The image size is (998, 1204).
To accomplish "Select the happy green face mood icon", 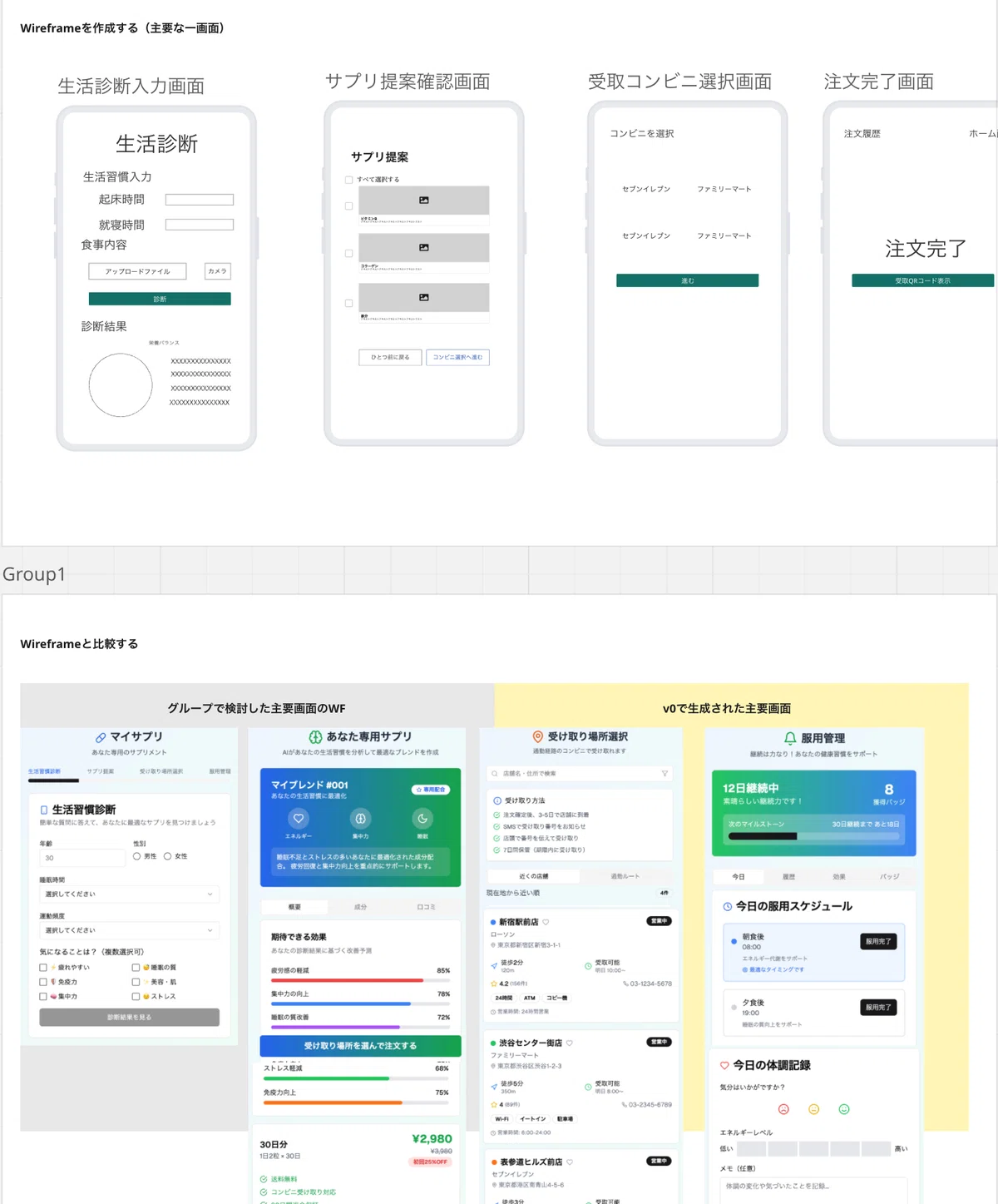I will coord(844,1109).
